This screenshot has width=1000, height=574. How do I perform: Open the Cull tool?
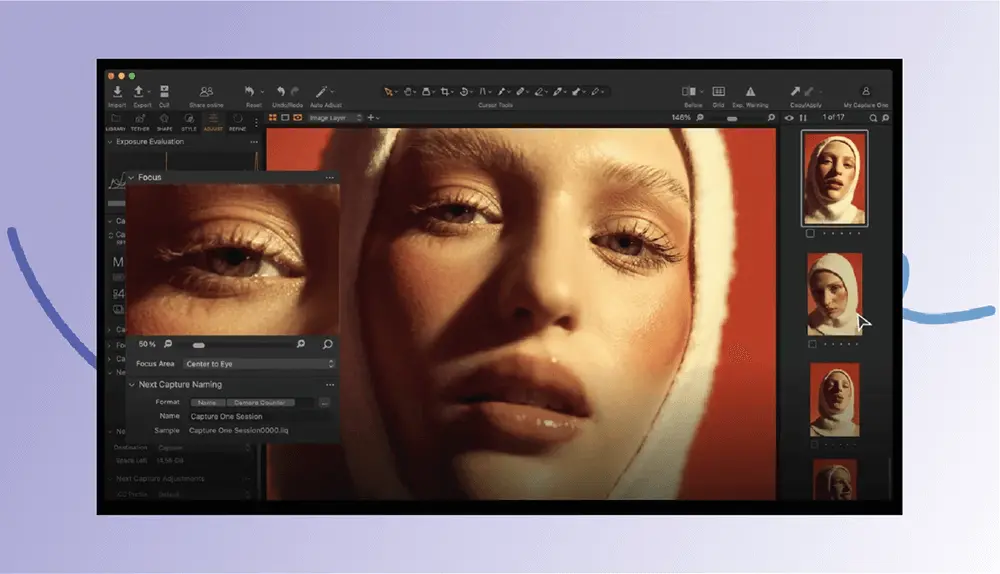coord(164,92)
